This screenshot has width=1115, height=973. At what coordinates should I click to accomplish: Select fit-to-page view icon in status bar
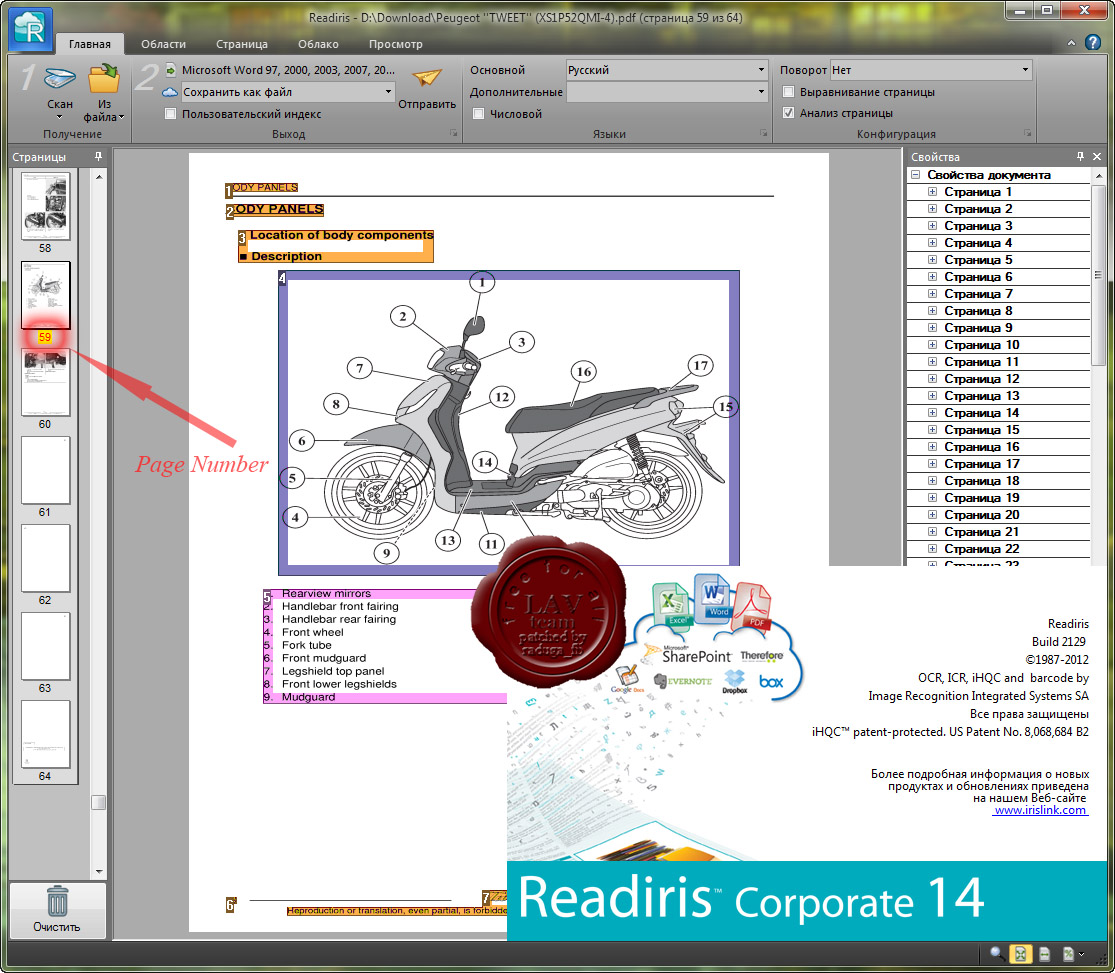click(1020, 954)
